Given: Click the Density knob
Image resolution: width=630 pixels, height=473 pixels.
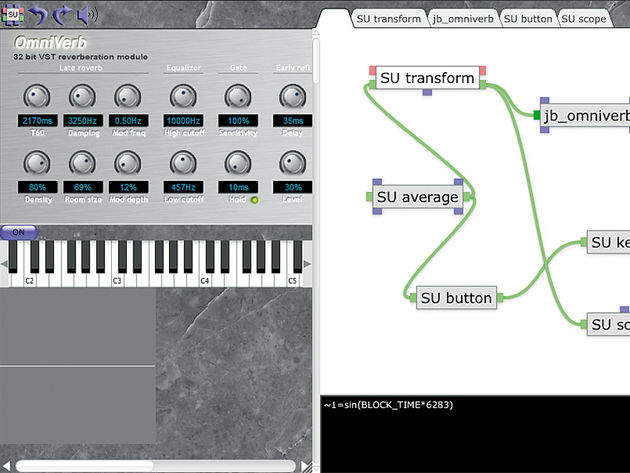Looking at the screenshot, I should click(37, 164).
